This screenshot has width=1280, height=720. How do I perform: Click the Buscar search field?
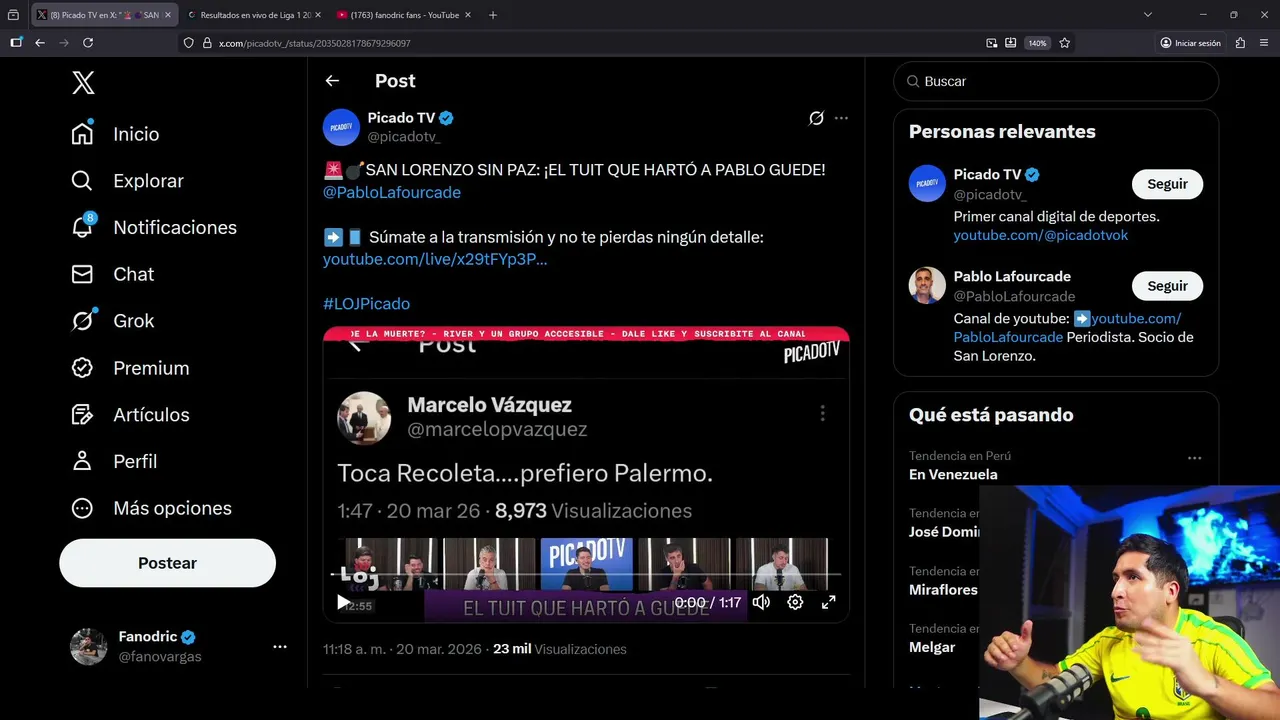1056,81
